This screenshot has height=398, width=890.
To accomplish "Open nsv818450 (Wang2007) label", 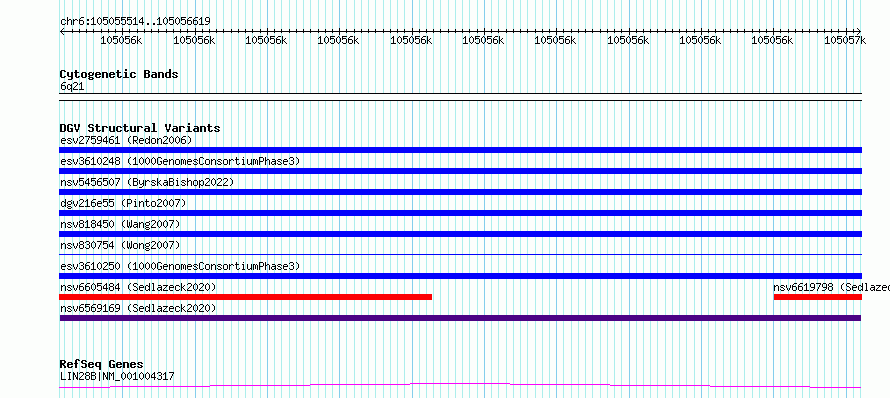I will (x=120, y=224).
